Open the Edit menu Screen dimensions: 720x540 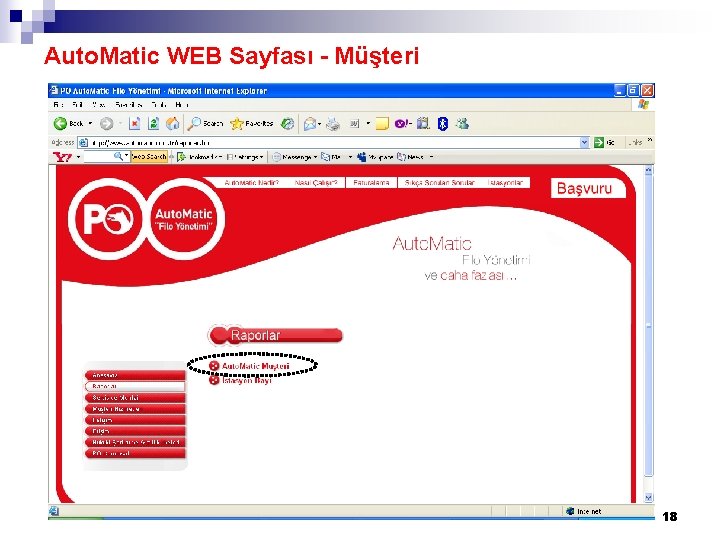(x=78, y=105)
